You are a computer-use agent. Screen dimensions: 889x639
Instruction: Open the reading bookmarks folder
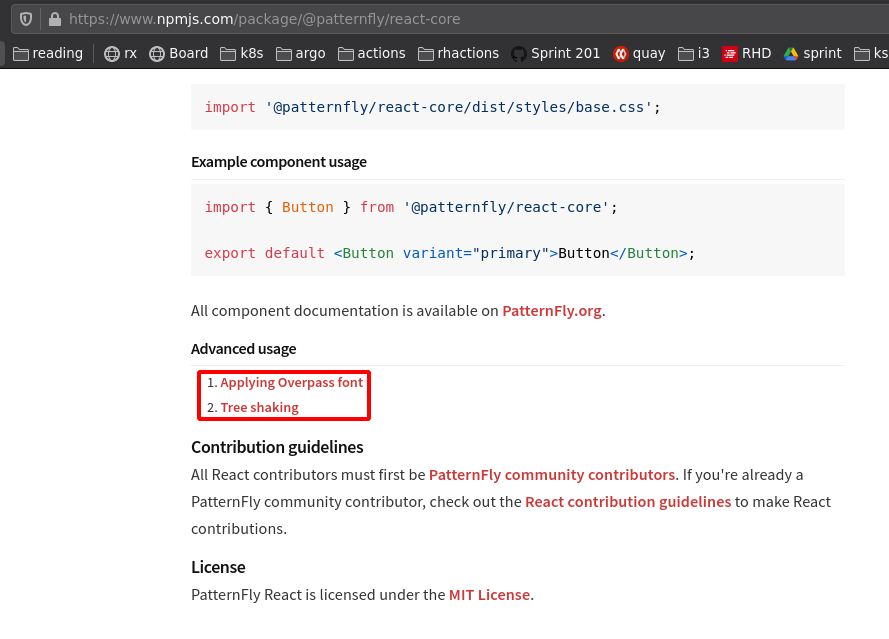(48, 53)
